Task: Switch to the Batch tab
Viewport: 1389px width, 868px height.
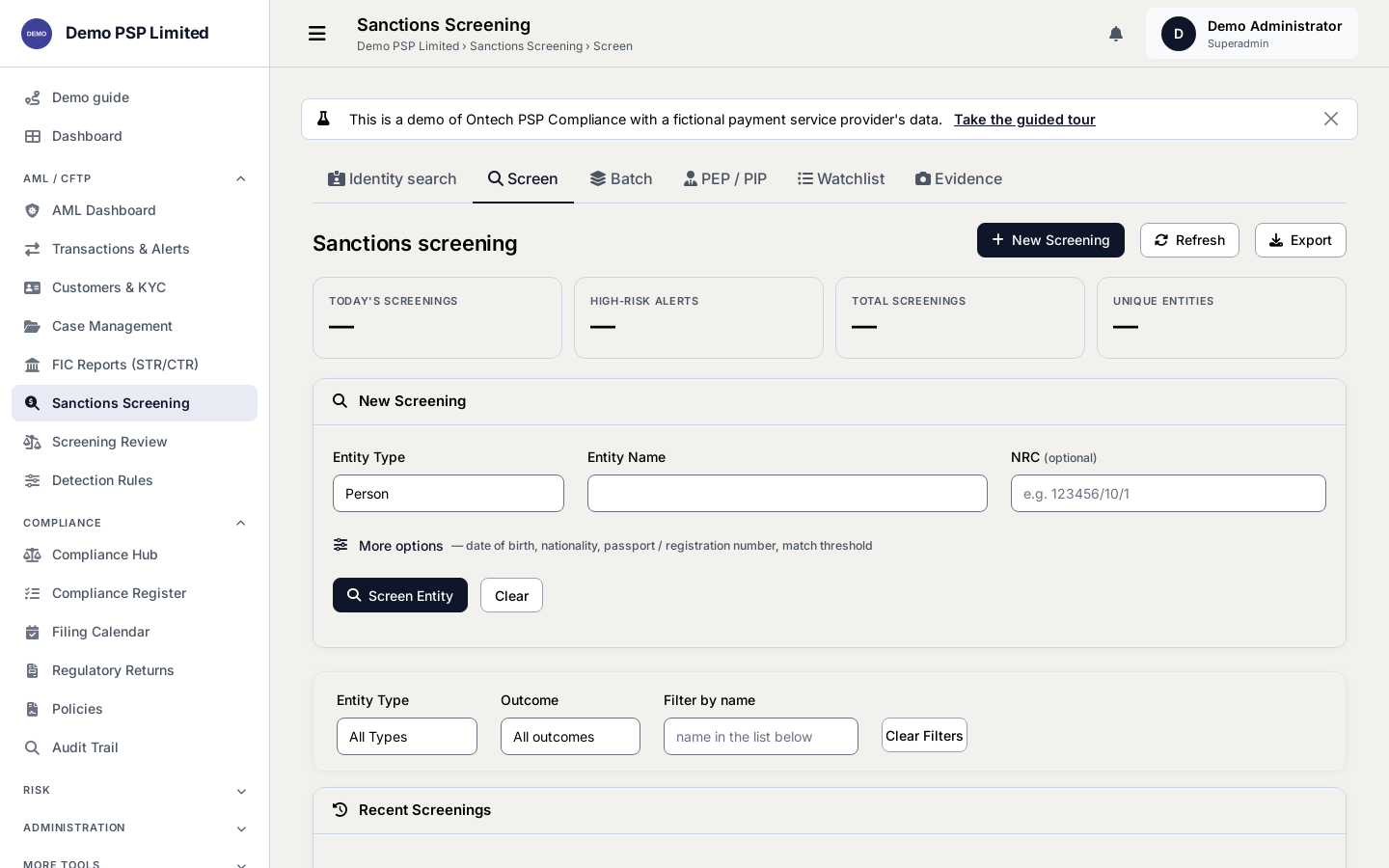Action: pos(621,178)
